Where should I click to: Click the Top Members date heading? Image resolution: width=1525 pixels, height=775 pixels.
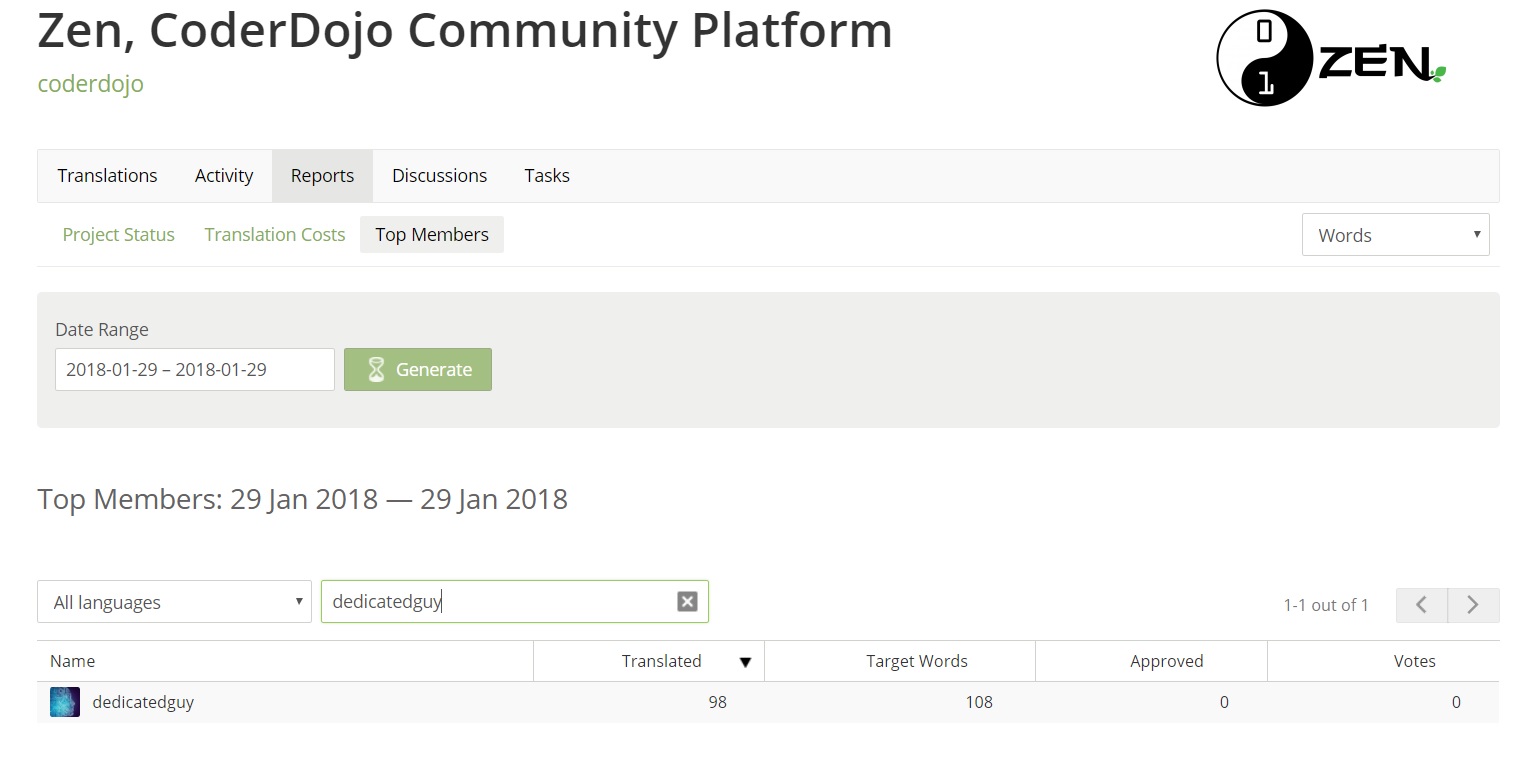[x=303, y=499]
